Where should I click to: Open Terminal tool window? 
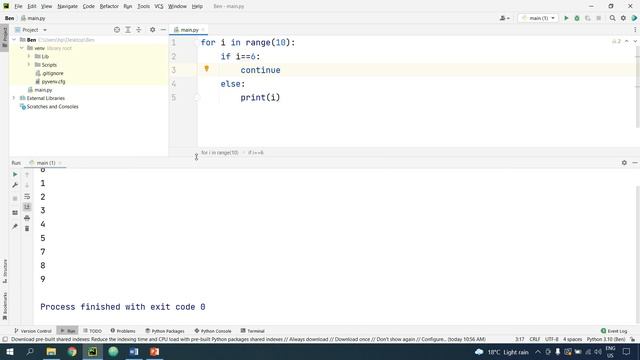(253, 331)
